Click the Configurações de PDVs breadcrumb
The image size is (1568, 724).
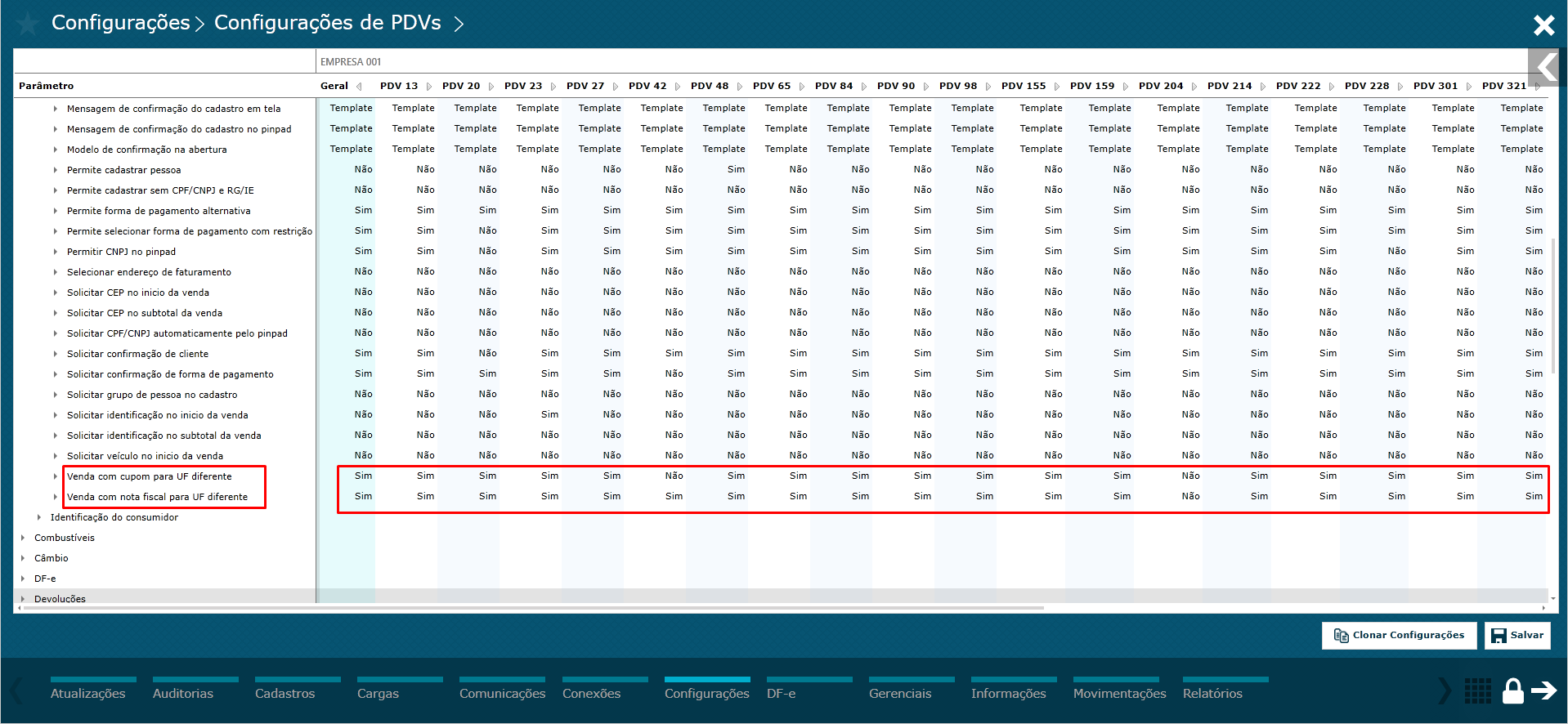[328, 23]
